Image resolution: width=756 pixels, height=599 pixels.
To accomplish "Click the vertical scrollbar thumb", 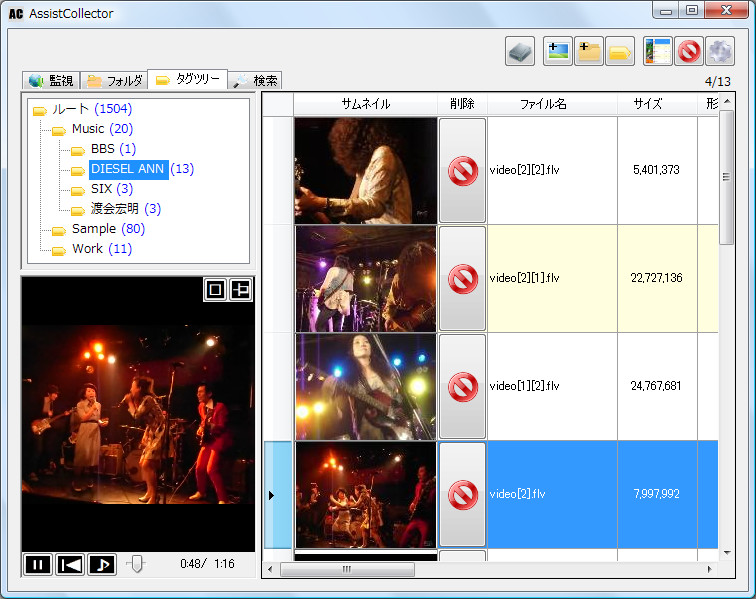I will [x=727, y=177].
